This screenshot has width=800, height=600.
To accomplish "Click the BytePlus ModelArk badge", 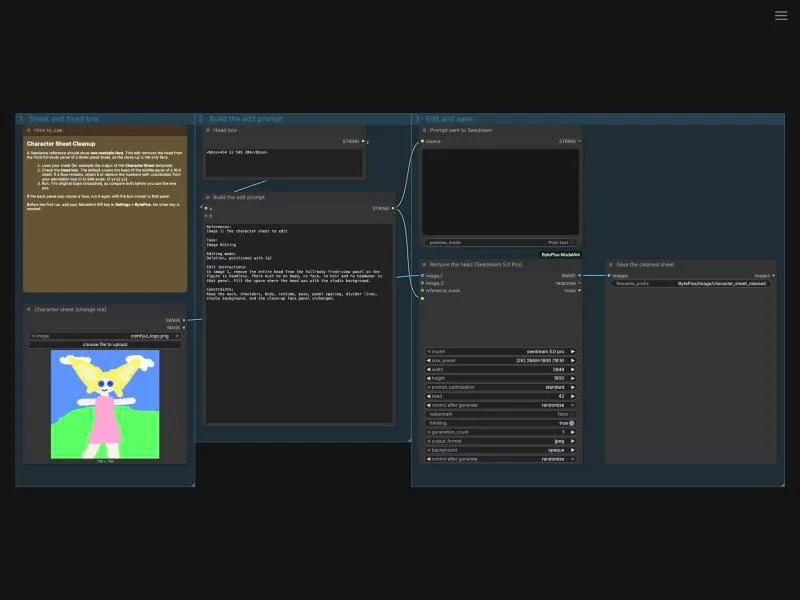I will [x=560, y=254].
